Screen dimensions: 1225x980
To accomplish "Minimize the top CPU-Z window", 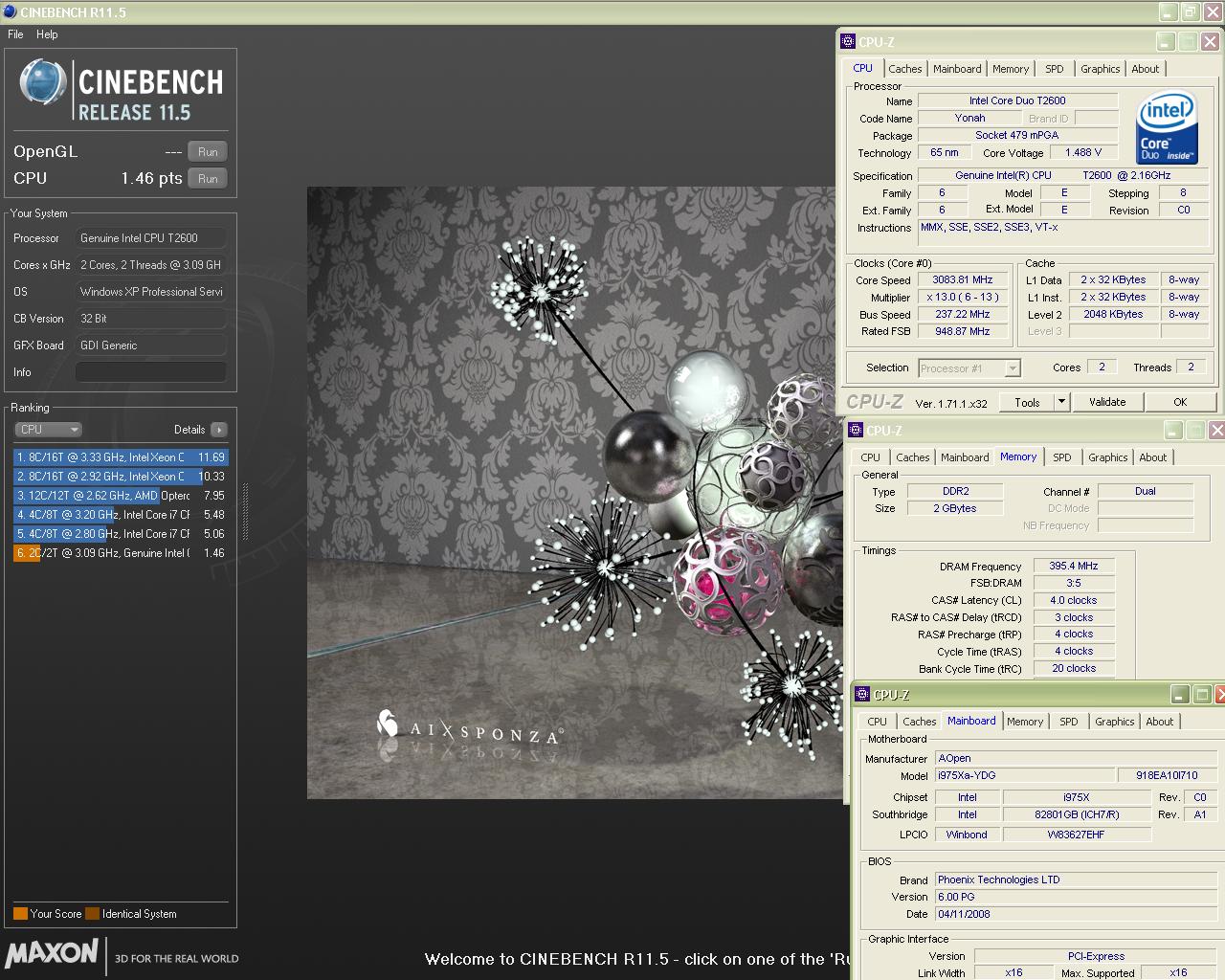I will point(1165,42).
